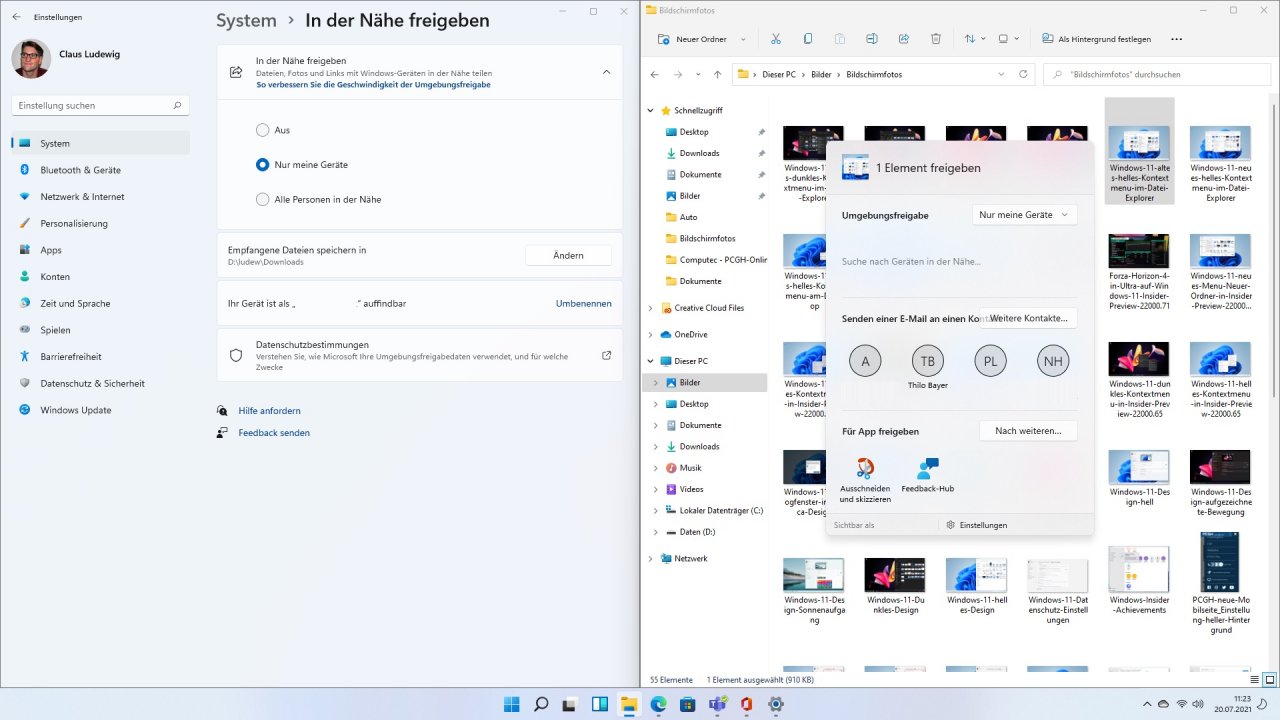Click Weitere Kontakte button in share dialog
This screenshot has height=720, width=1280.
[x=1028, y=318]
